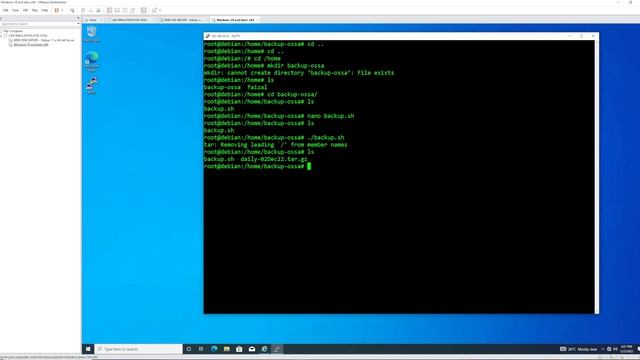Image resolution: width=640 pixels, height=360 pixels.
Task: Click the volume speaker tray icon
Action: [616, 349]
